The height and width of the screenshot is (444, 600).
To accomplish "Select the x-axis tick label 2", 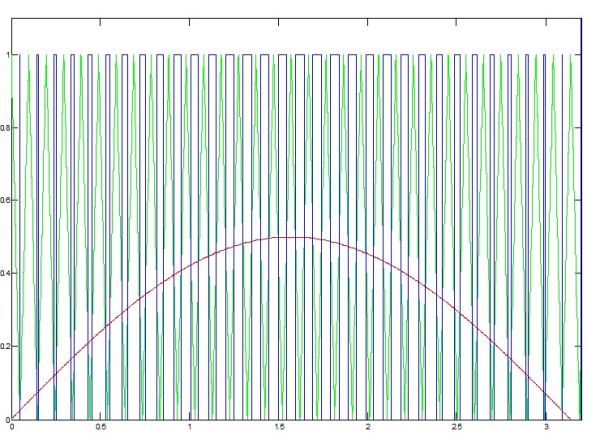I will click(368, 427).
